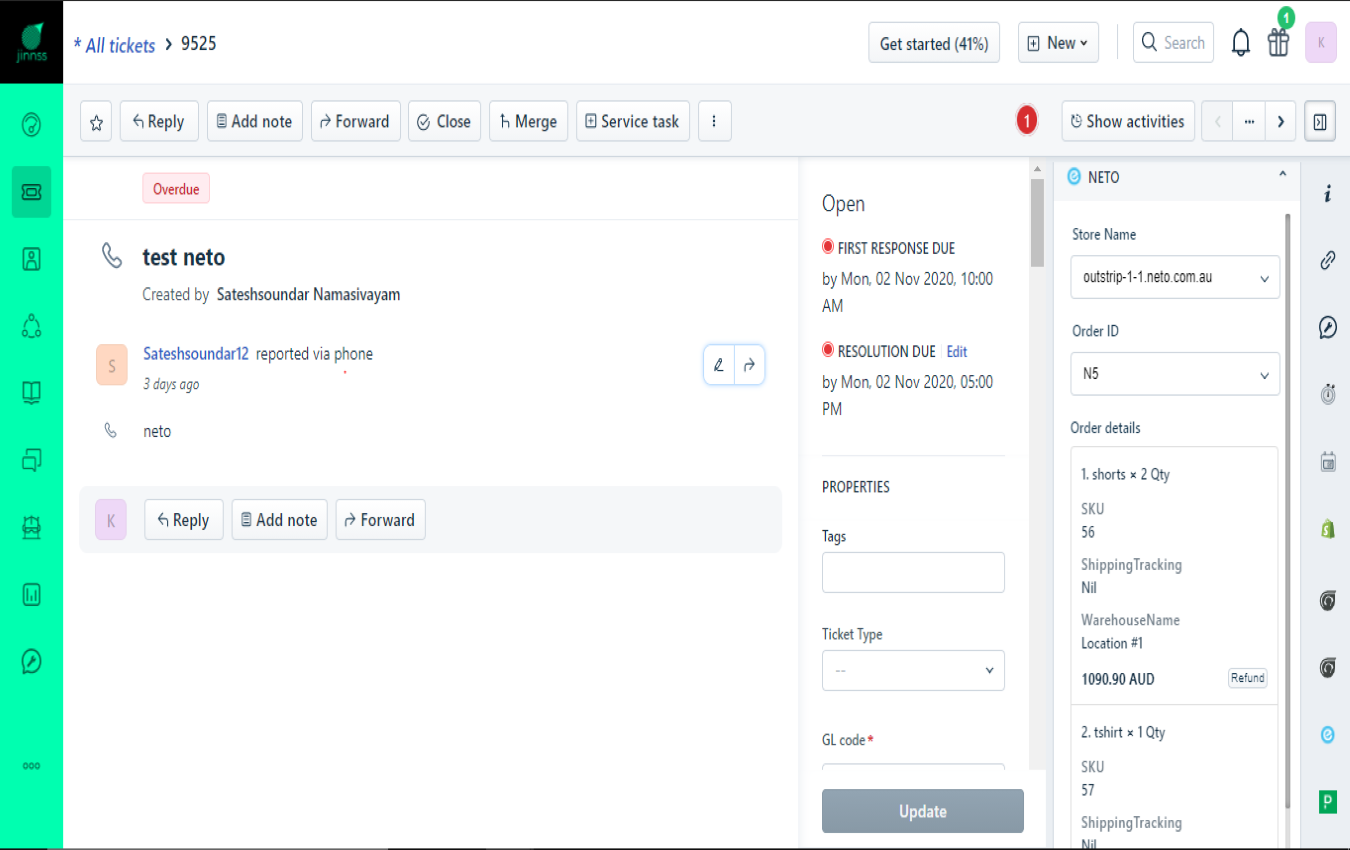Viewport: 1350px width, 850px height.
Task: Open the Order ID dropdown
Action: (1175, 373)
